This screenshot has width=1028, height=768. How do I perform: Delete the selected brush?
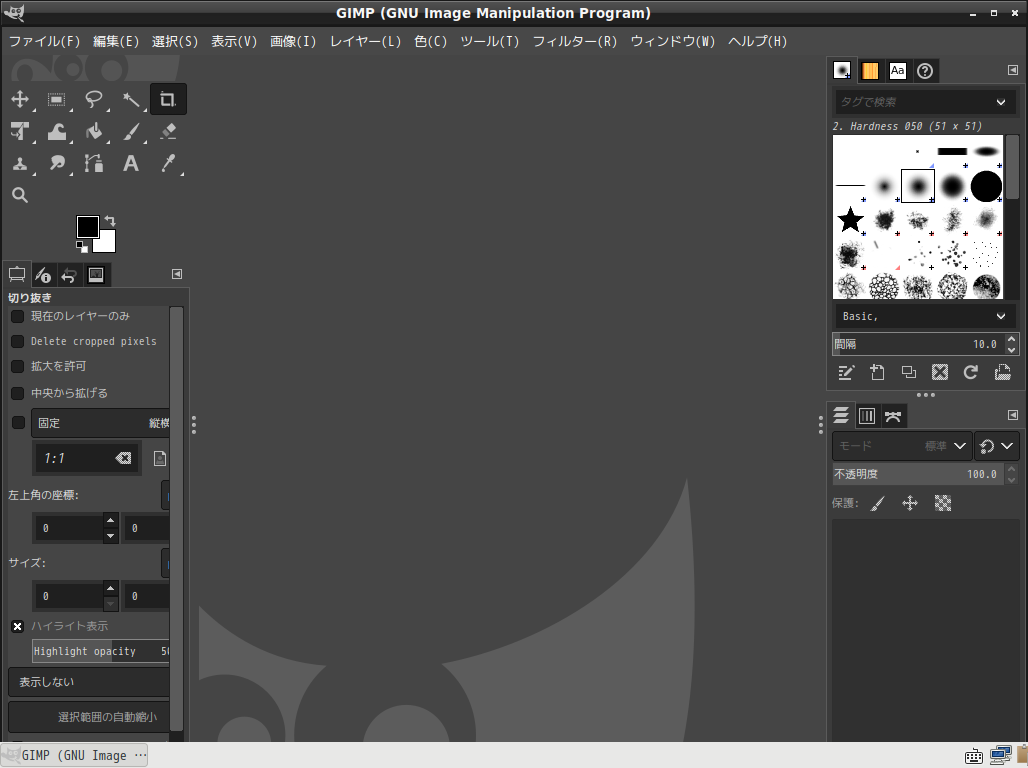pyautogui.click(x=939, y=373)
